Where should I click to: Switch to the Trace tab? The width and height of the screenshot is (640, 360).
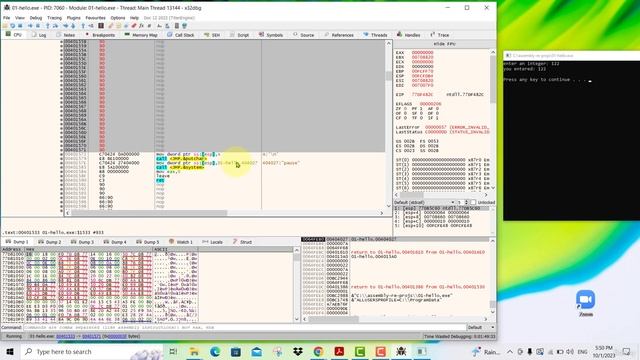pos(440,35)
